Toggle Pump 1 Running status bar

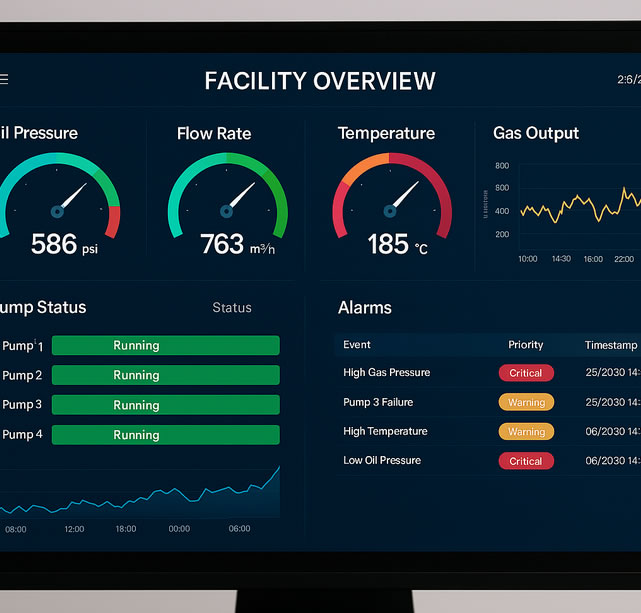(x=165, y=346)
